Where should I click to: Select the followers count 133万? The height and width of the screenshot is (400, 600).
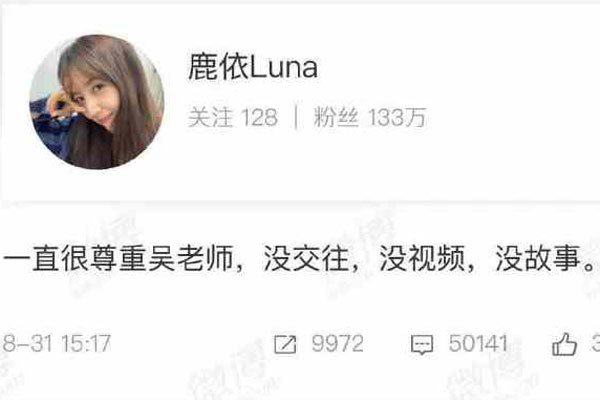coord(397,117)
